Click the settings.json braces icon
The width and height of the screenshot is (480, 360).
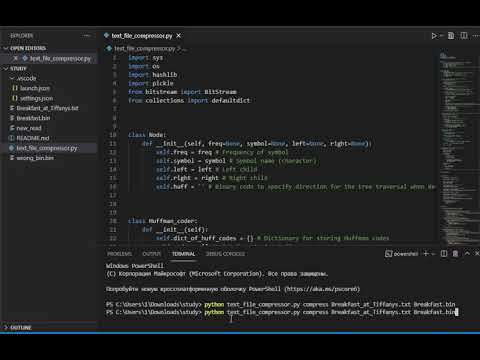click(x=15, y=98)
